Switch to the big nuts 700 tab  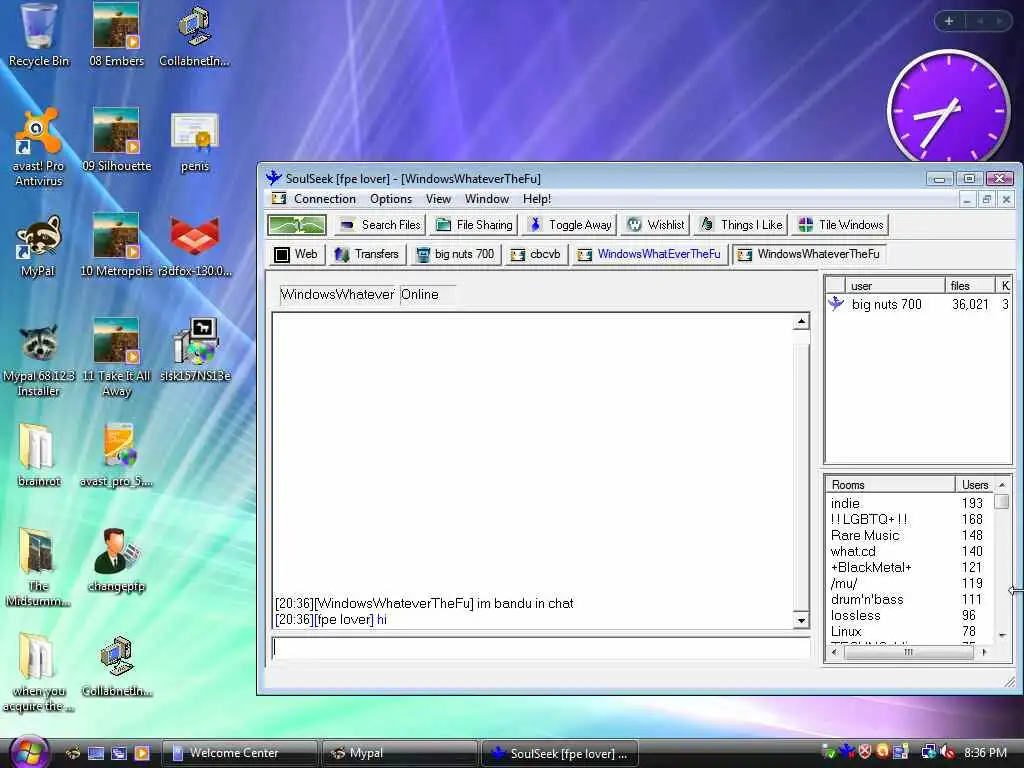[455, 254]
